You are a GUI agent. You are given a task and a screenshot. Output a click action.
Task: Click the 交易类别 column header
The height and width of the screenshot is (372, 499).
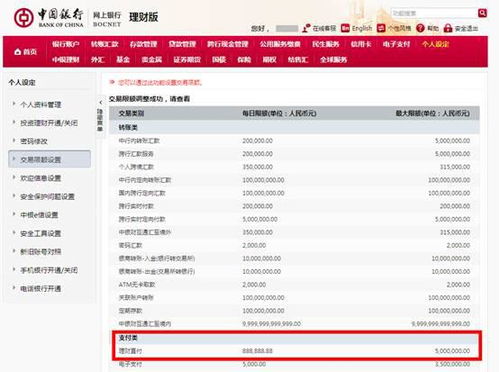tap(131, 114)
